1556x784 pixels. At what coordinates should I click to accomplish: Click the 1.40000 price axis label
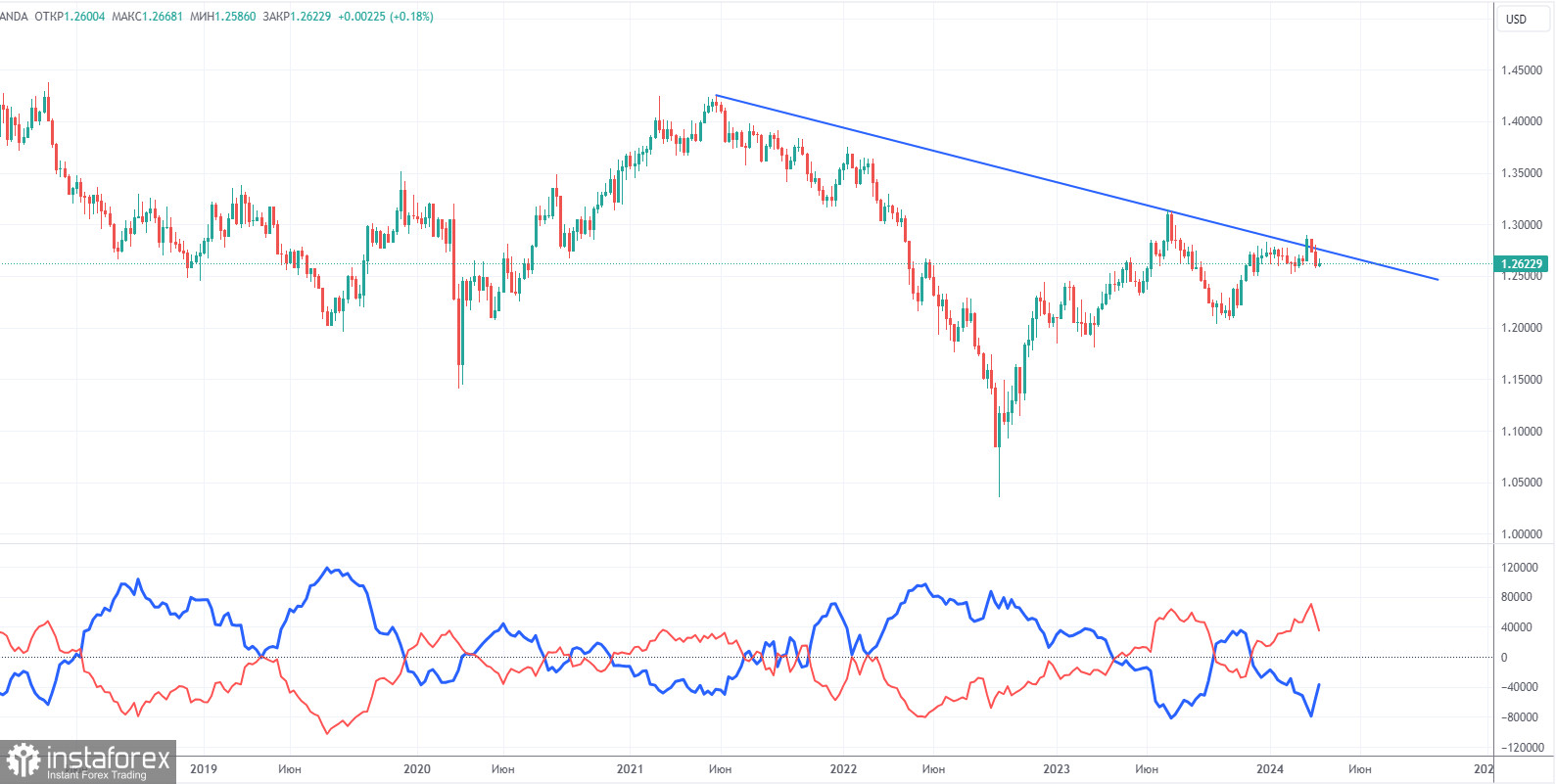1522,121
